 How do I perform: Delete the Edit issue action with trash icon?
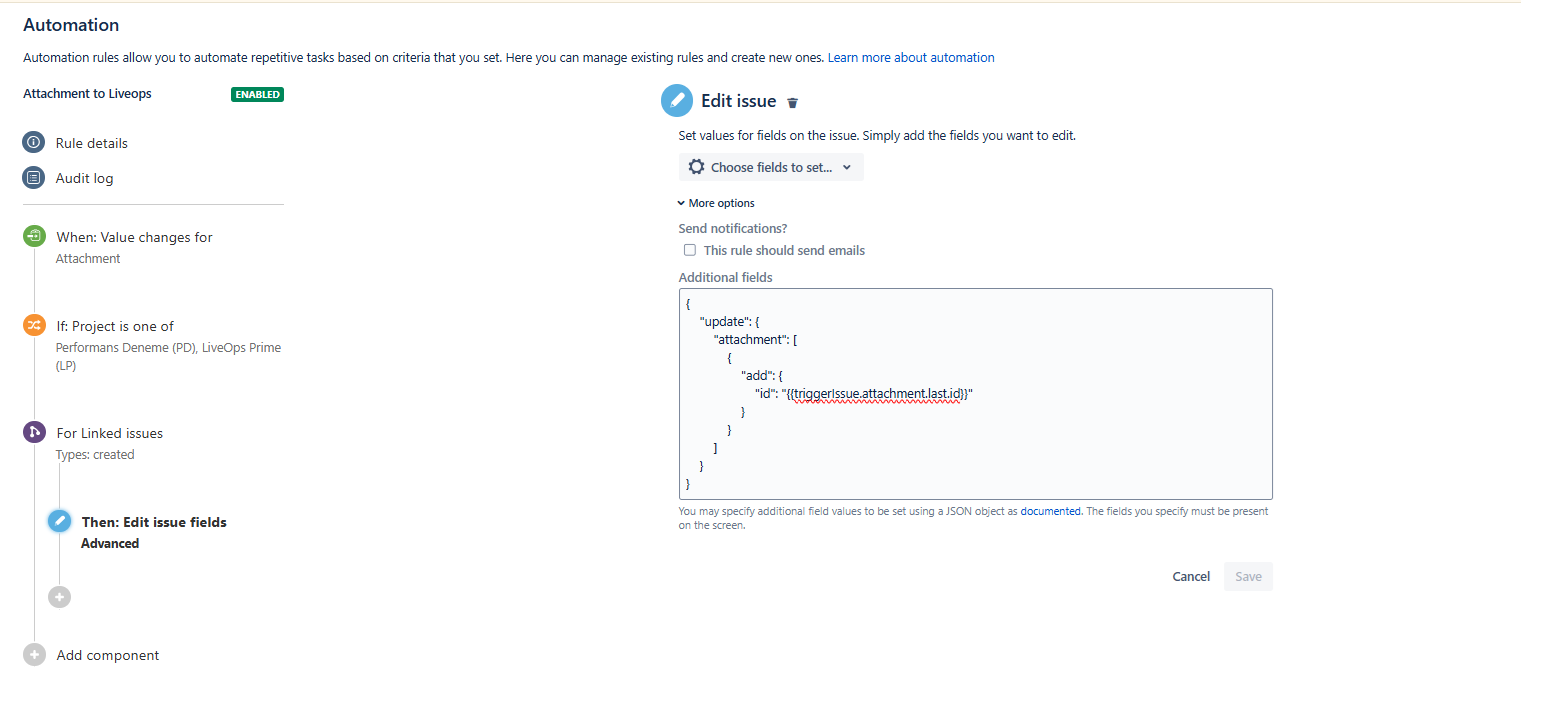pyautogui.click(x=793, y=102)
